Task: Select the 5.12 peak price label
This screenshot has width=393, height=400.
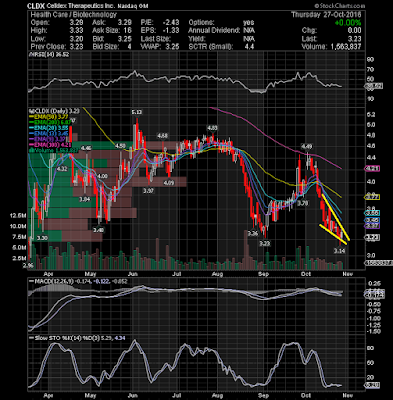Action: point(137,112)
